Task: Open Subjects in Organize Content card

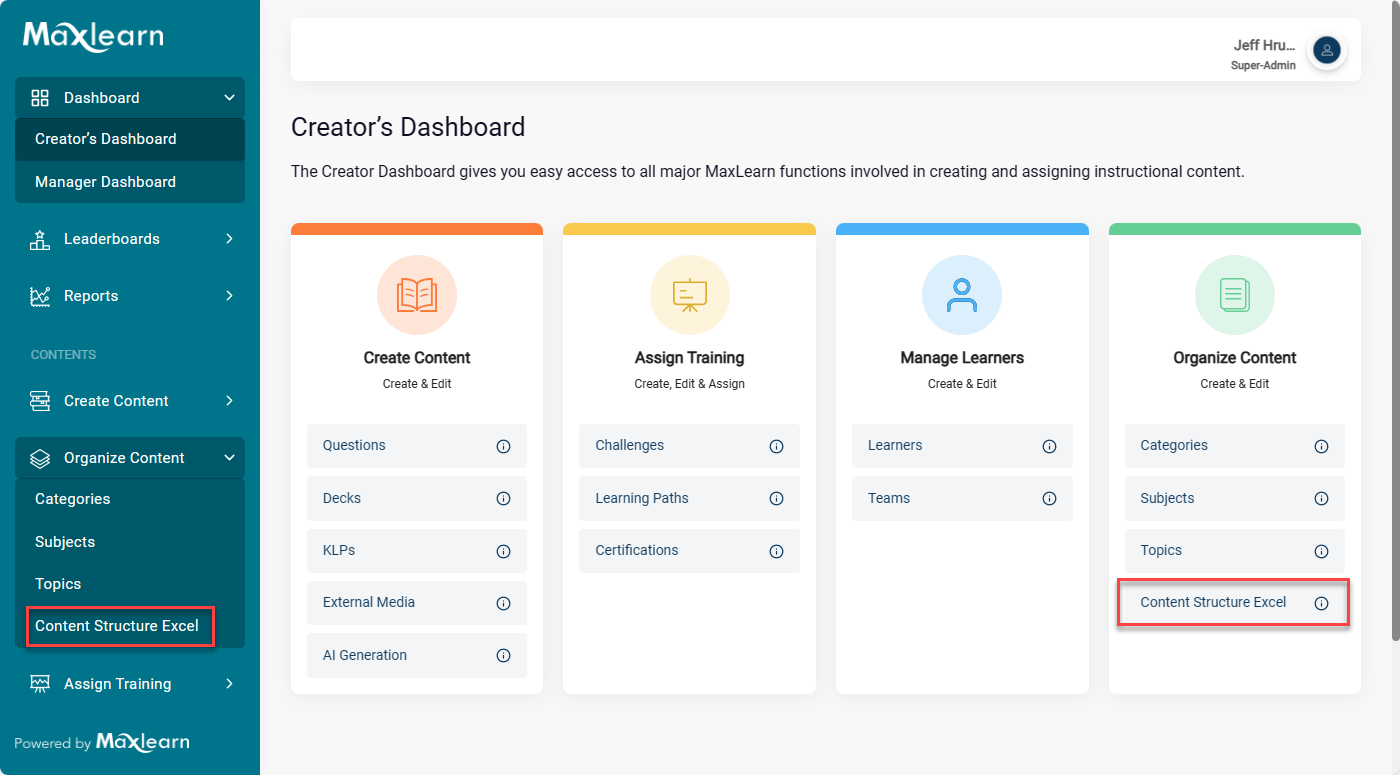Action: (1235, 498)
